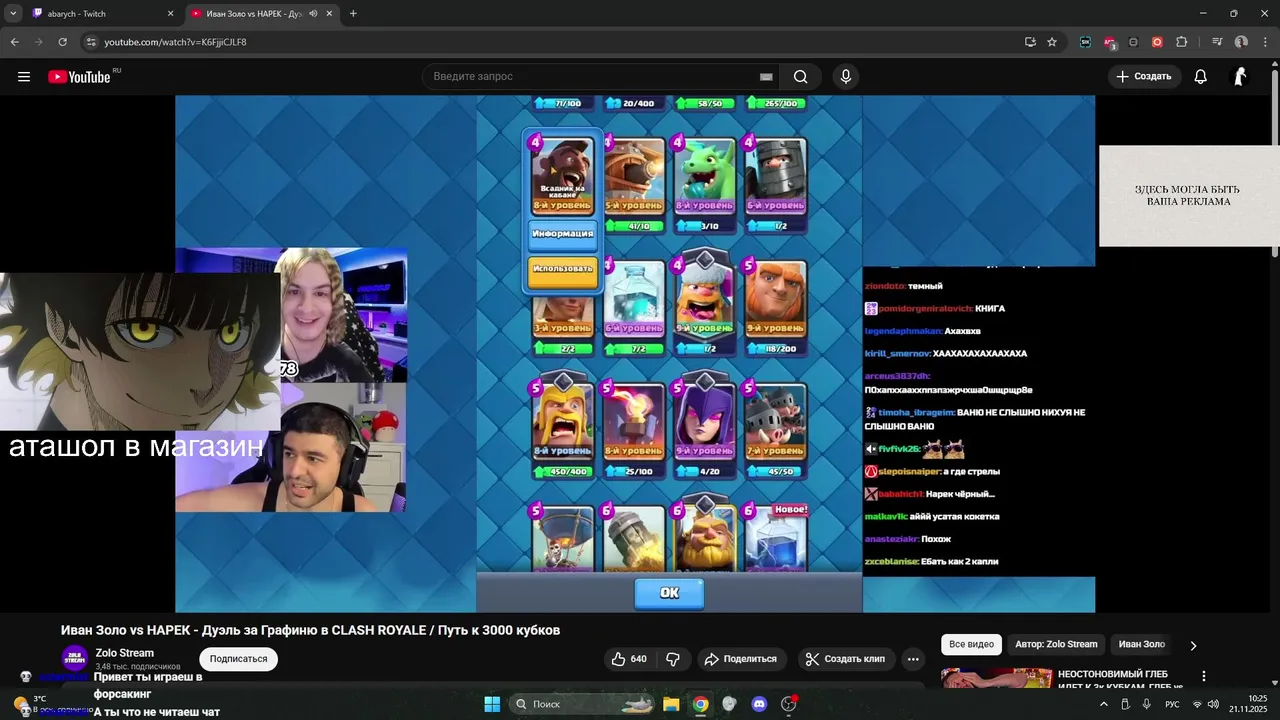Image resolution: width=1280 pixels, height=720 pixels.
Task: Select the Автор: Zolo Stream chip
Action: click(x=1056, y=644)
